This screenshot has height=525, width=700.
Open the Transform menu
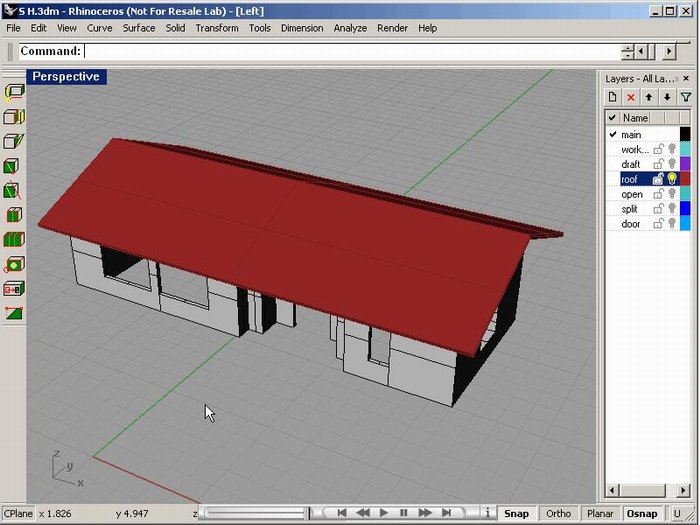(x=217, y=28)
